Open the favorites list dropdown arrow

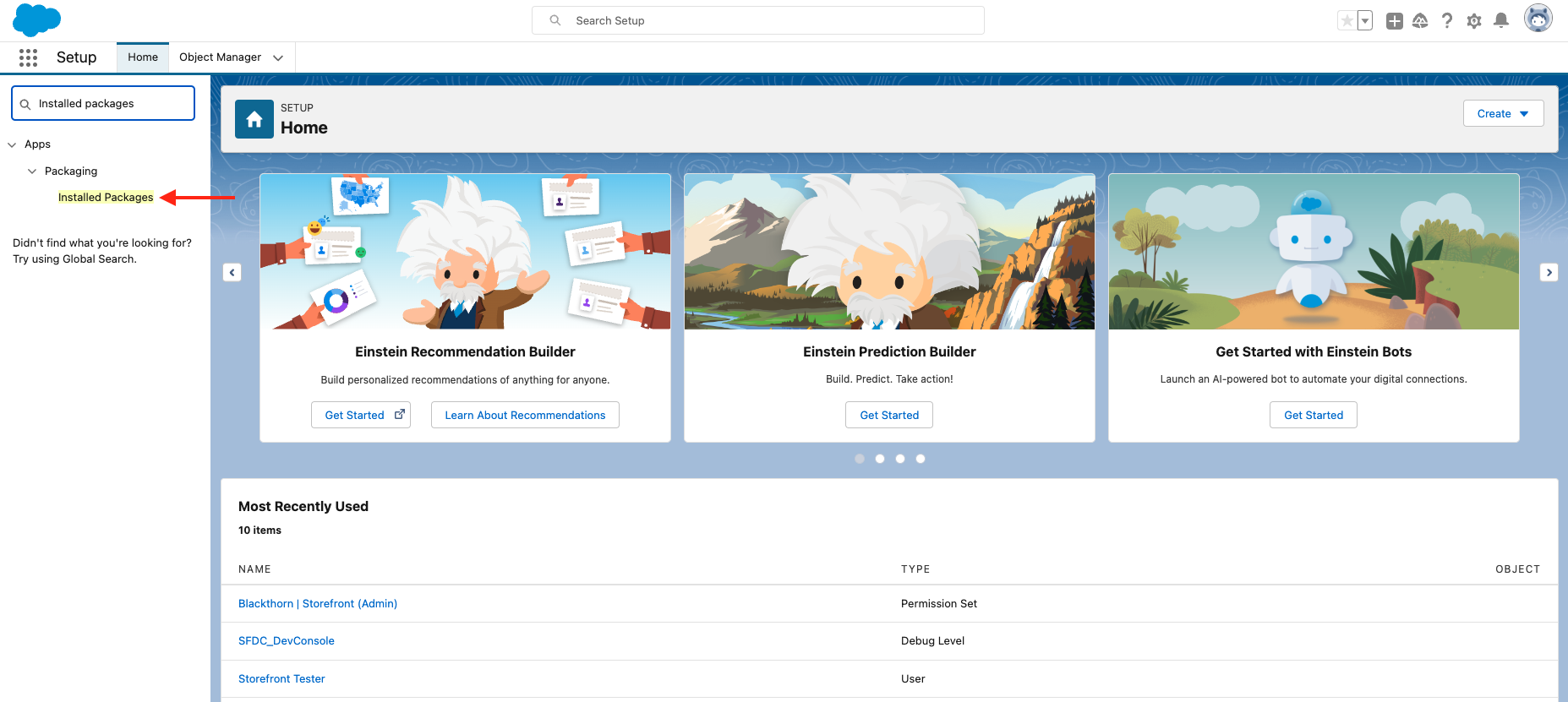coord(1365,21)
